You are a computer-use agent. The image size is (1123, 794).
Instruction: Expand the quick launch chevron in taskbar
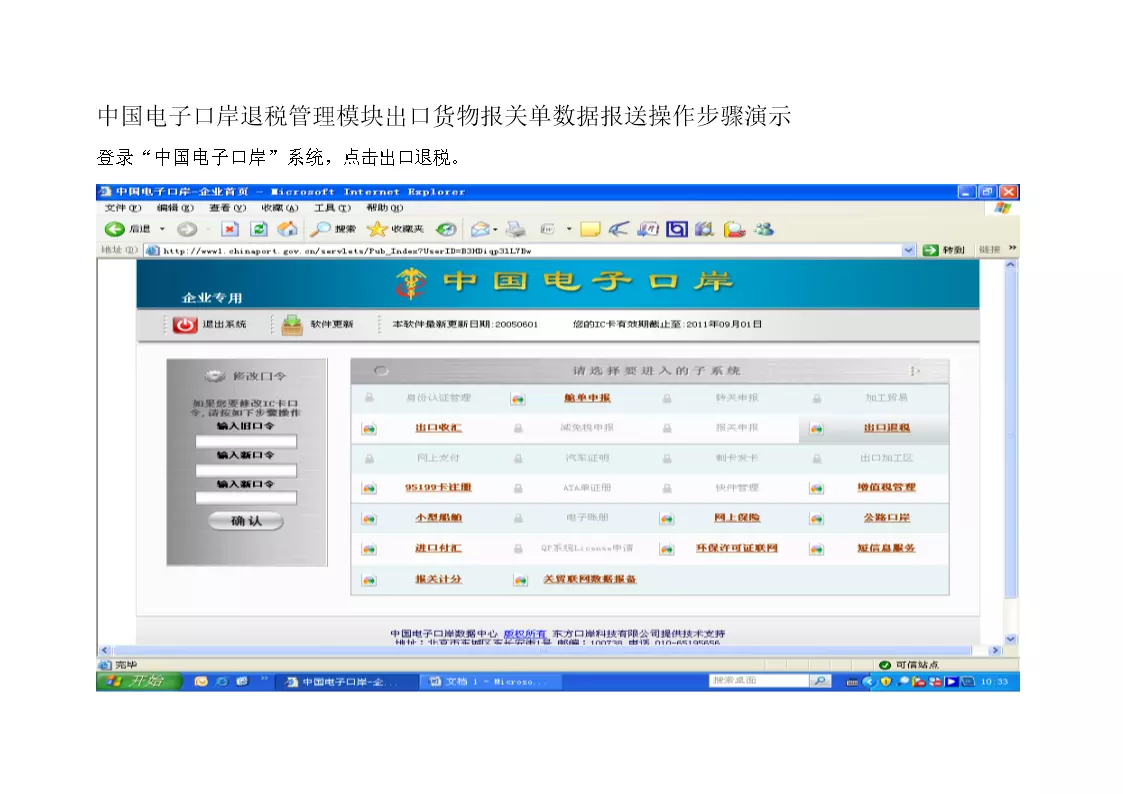tap(264, 678)
